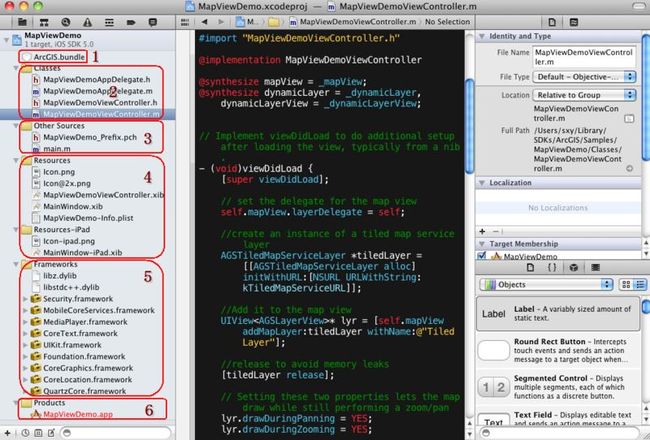Add new file plus button in navigator footer
Viewport: 650px width, 440px height.
coord(7,433)
